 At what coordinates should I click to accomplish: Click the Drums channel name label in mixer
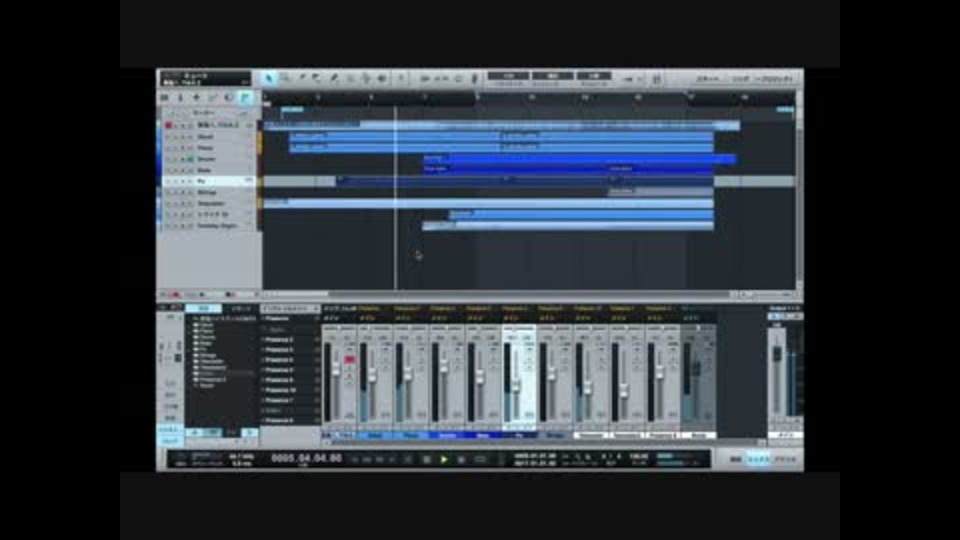tap(448, 435)
